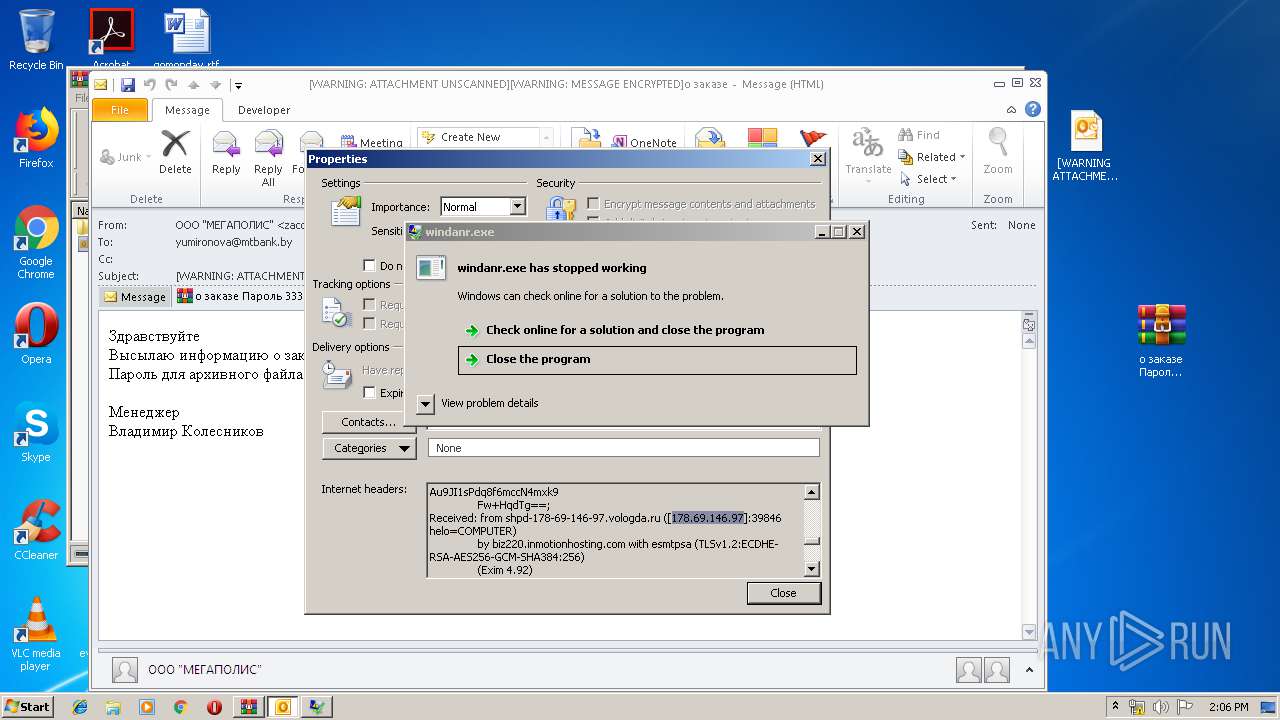Select attachment 'о заказе Пароль 333'
Image resolution: width=1280 pixels, height=720 pixels.
pos(240,296)
